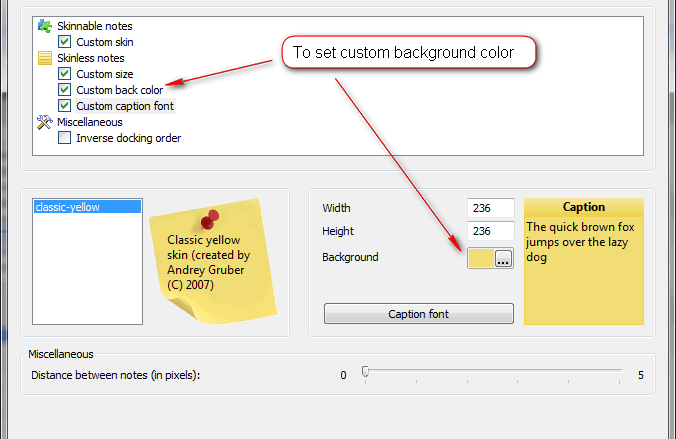676x439 pixels.
Task: Open background color picker ellipsis button
Action: 503,258
